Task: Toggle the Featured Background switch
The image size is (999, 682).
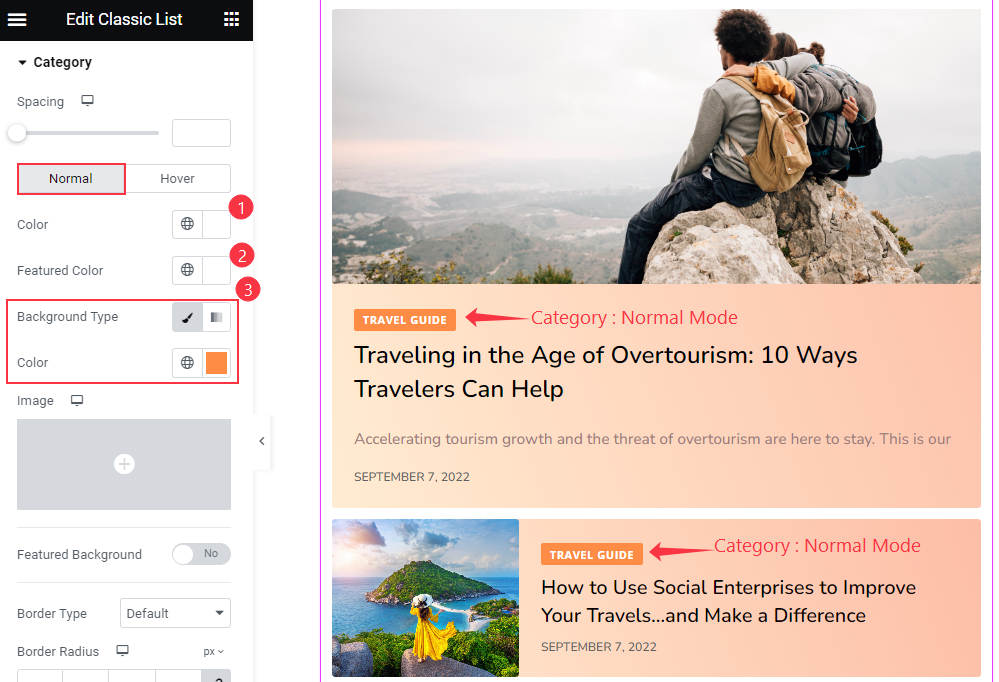Action: 201,554
